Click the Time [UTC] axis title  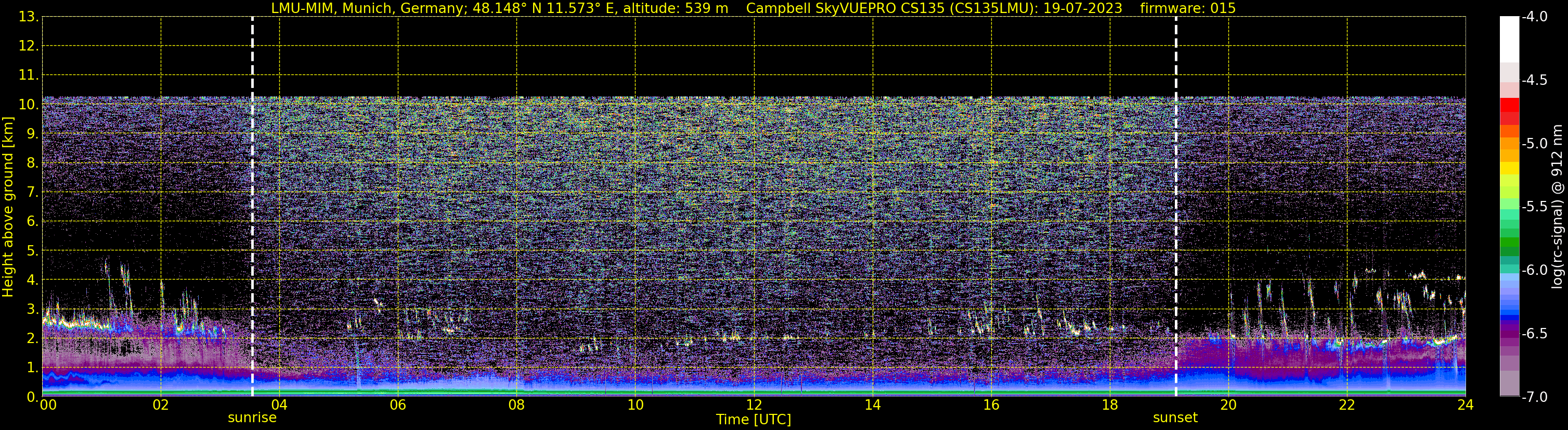tap(754, 420)
